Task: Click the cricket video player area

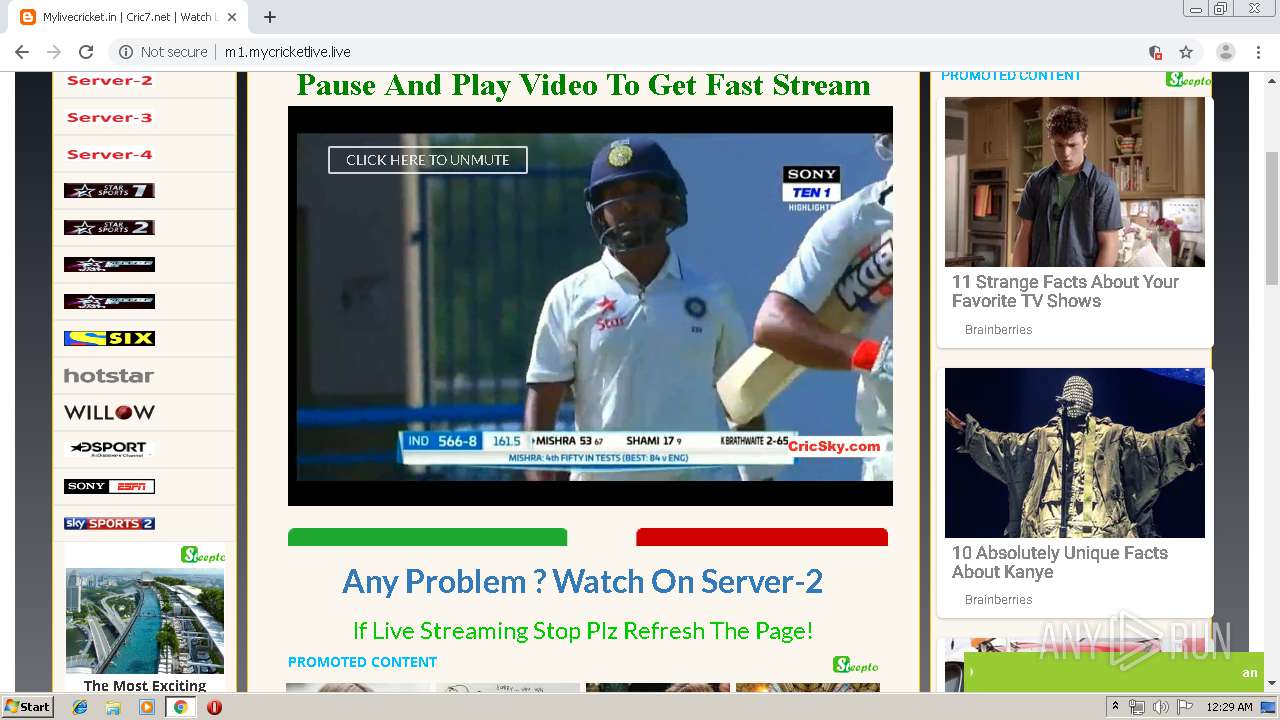Action: coord(590,306)
